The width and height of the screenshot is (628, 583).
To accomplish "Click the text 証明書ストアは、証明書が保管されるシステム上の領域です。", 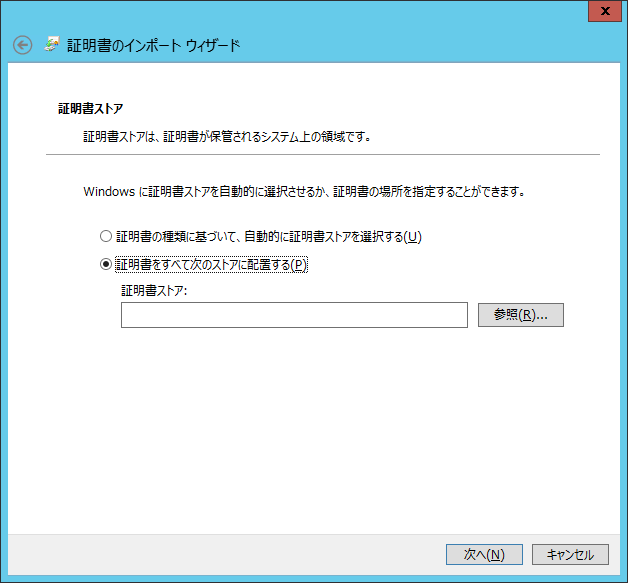I will click(227, 137).
